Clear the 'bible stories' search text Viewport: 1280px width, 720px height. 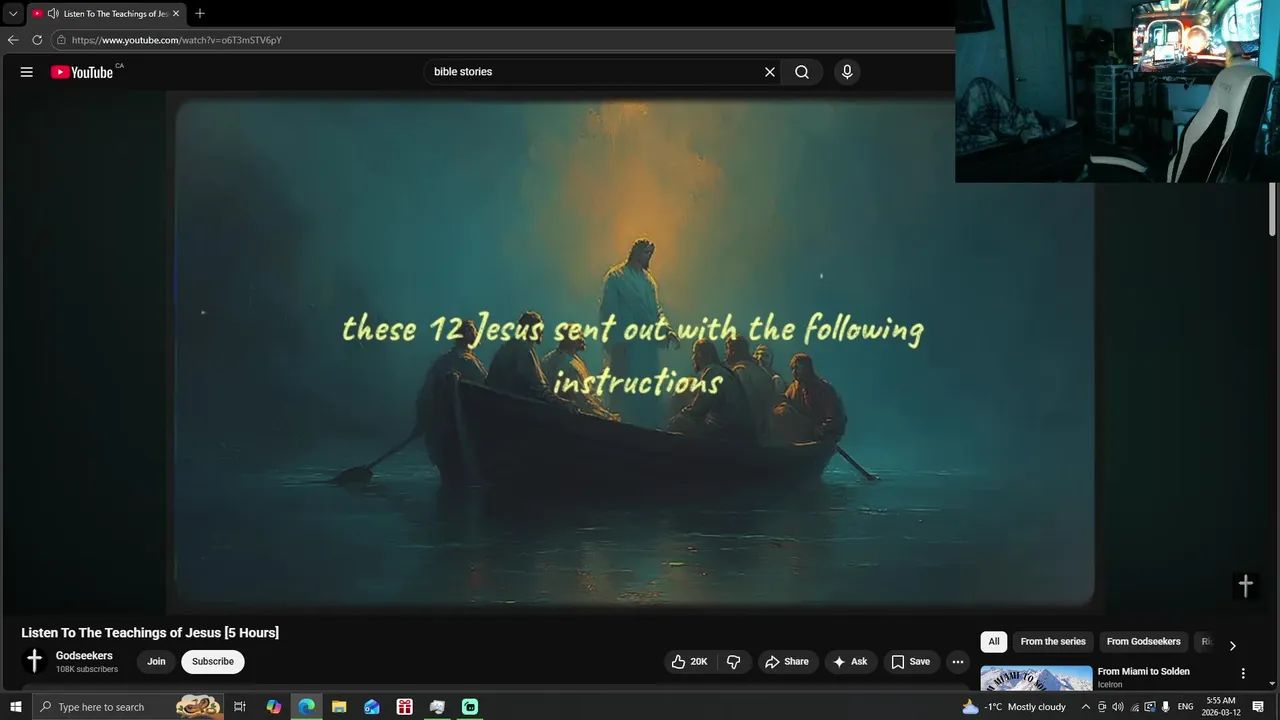click(770, 72)
